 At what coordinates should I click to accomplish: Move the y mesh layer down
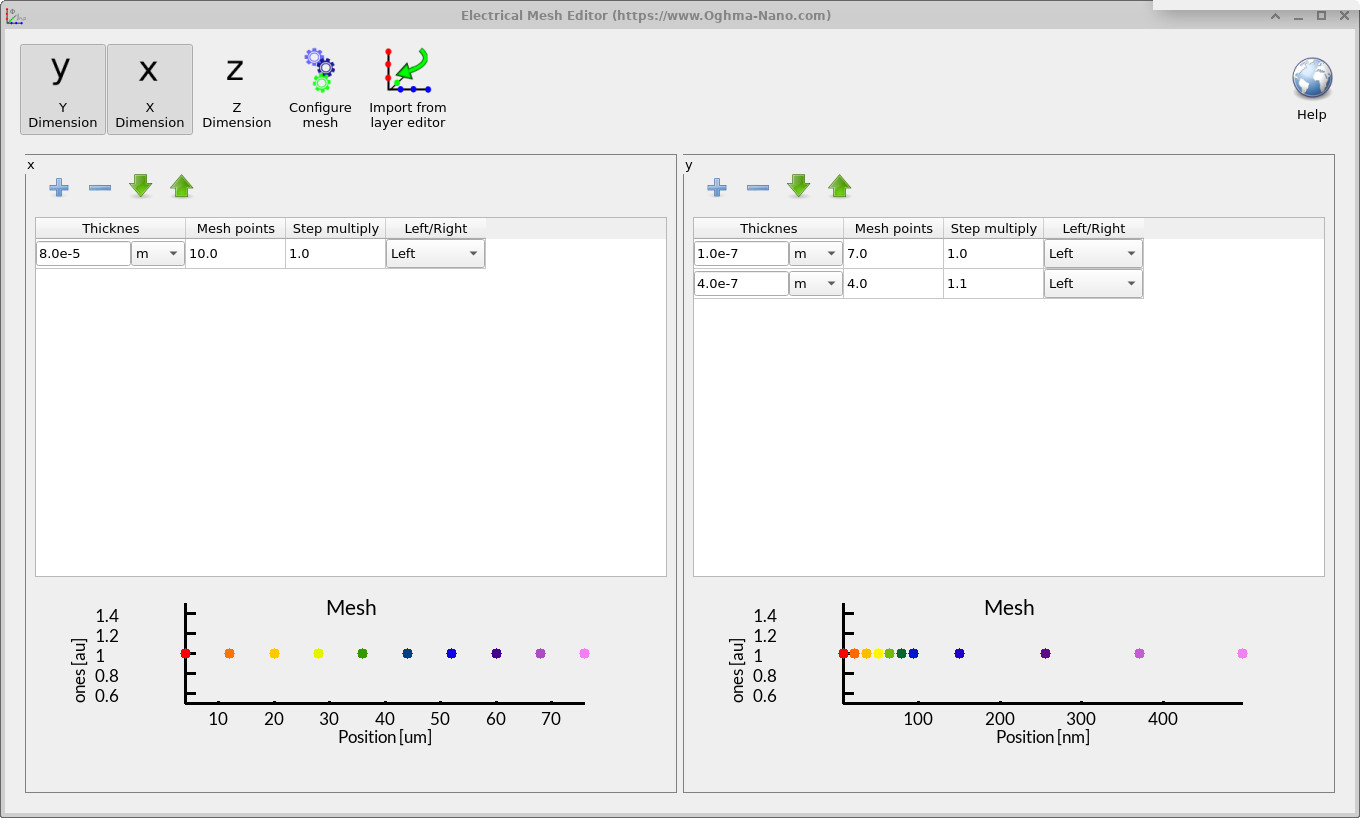(798, 187)
